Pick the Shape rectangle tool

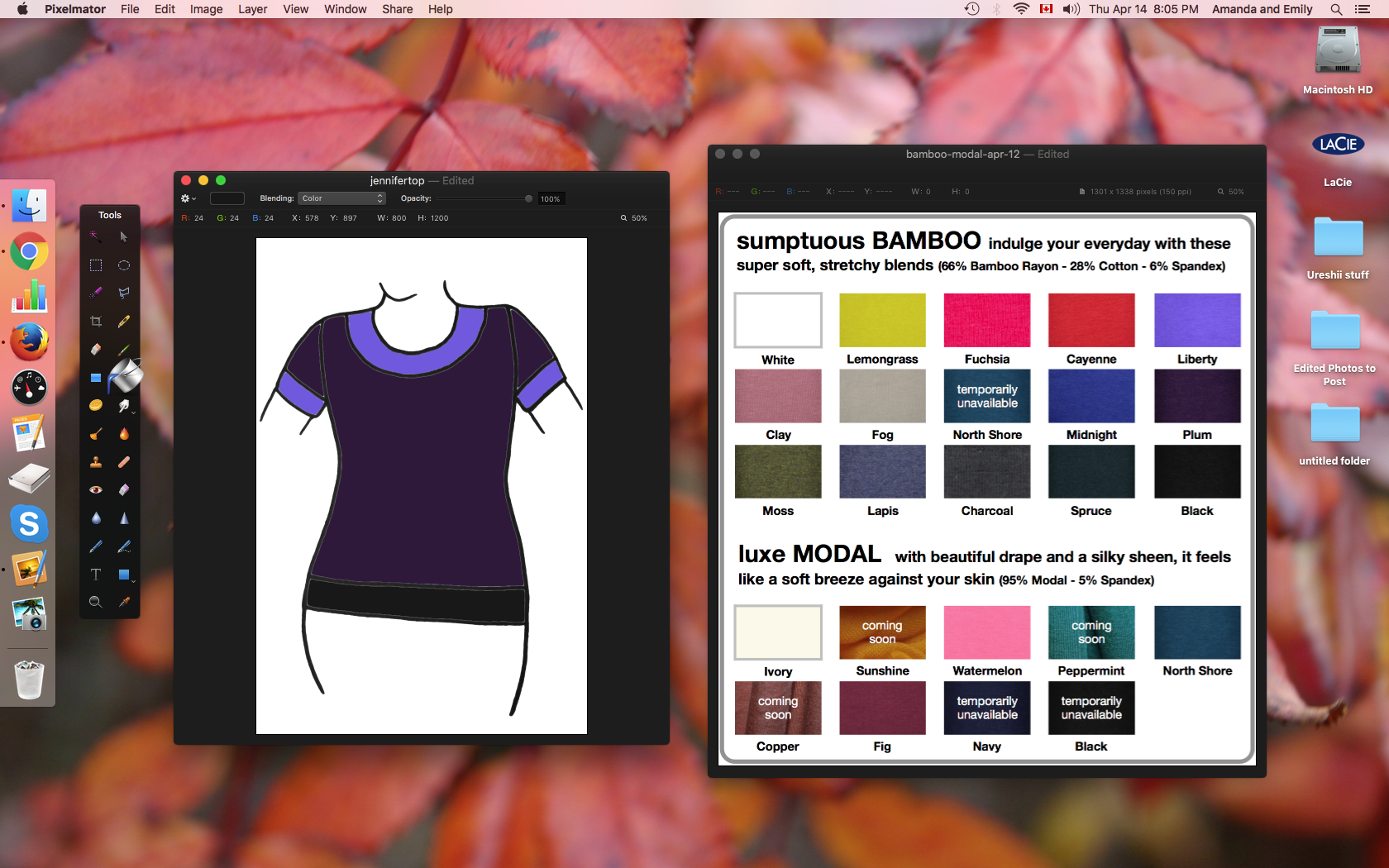[x=124, y=575]
